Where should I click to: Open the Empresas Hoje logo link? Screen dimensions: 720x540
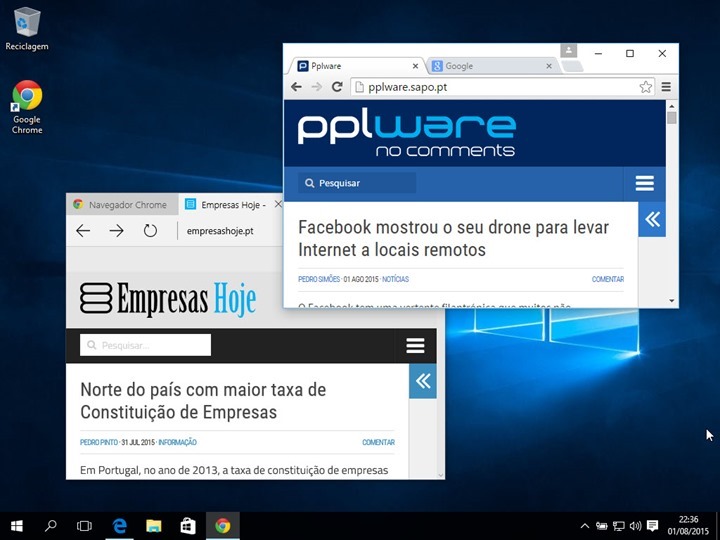[x=168, y=299]
